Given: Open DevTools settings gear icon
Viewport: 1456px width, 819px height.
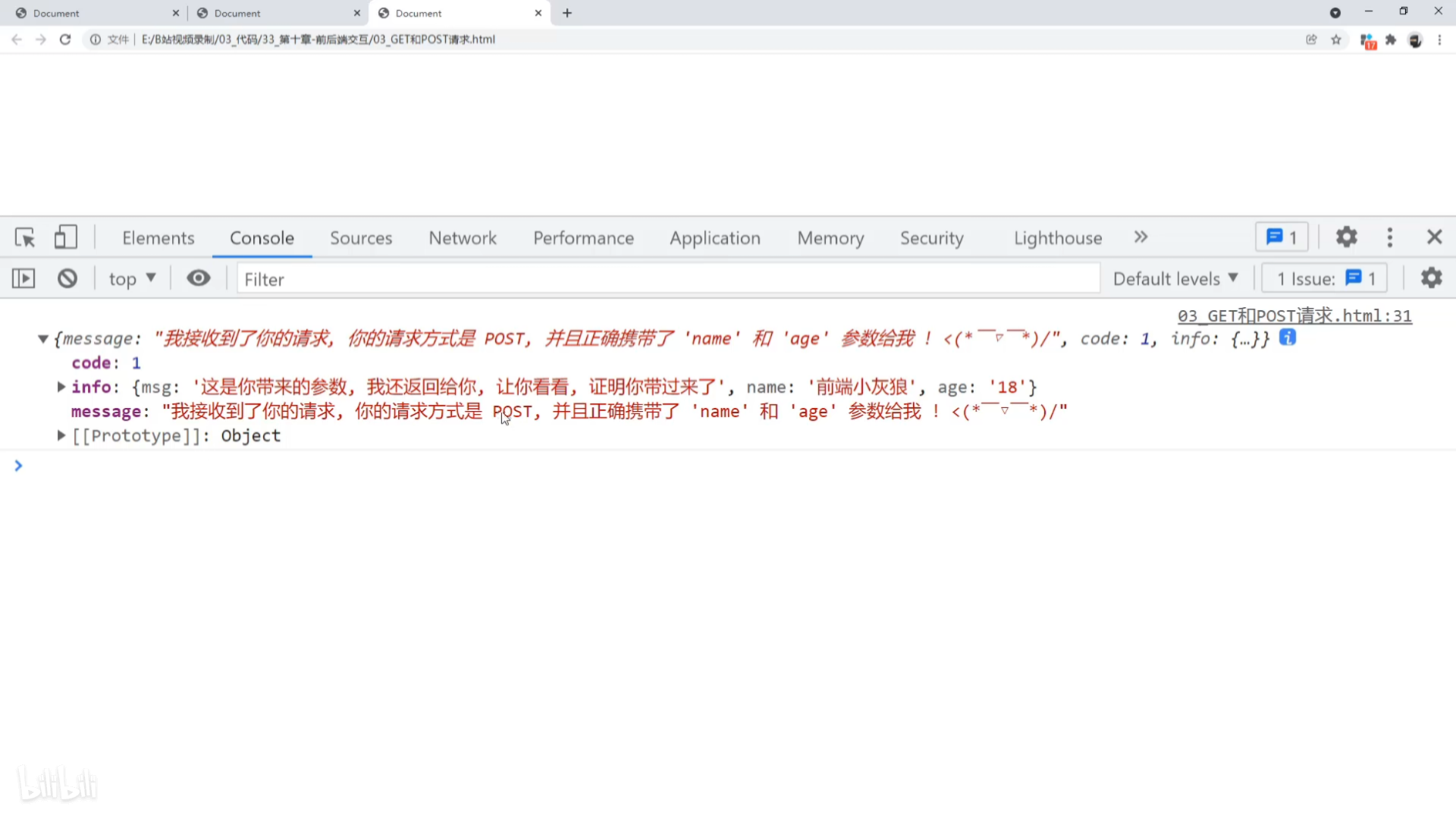Looking at the screenshot, I should [x=1346, y=237].
